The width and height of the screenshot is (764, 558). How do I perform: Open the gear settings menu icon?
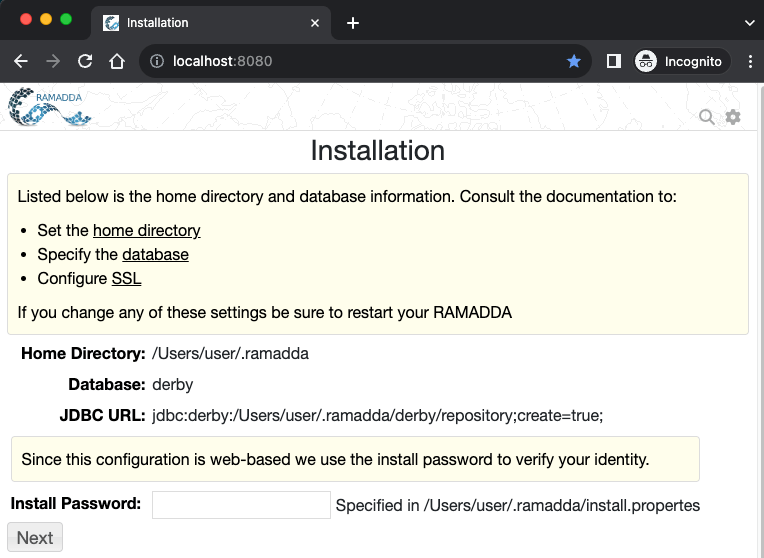tap(733, 117)
